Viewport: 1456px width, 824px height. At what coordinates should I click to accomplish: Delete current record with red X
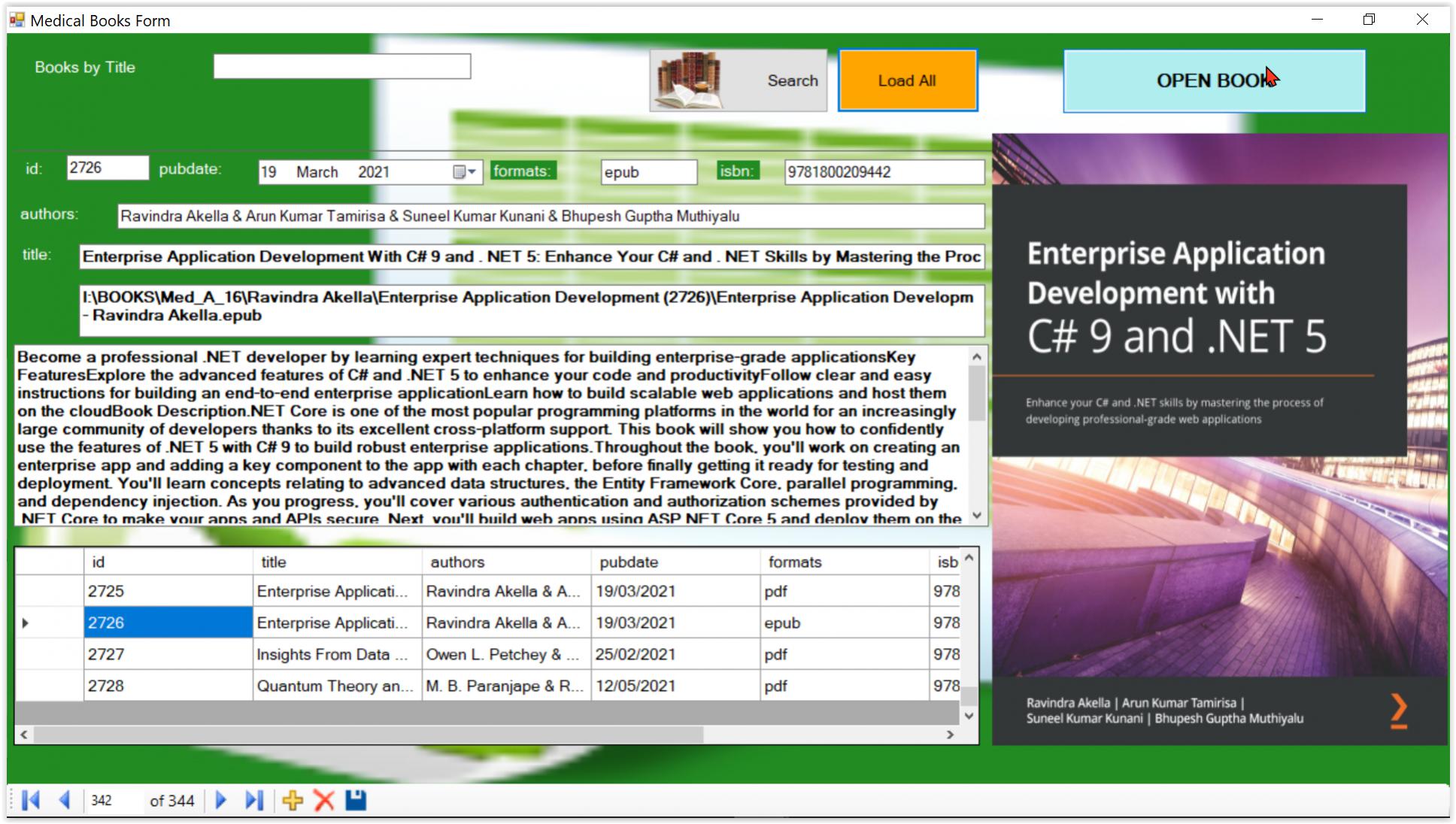pos(324,801)
